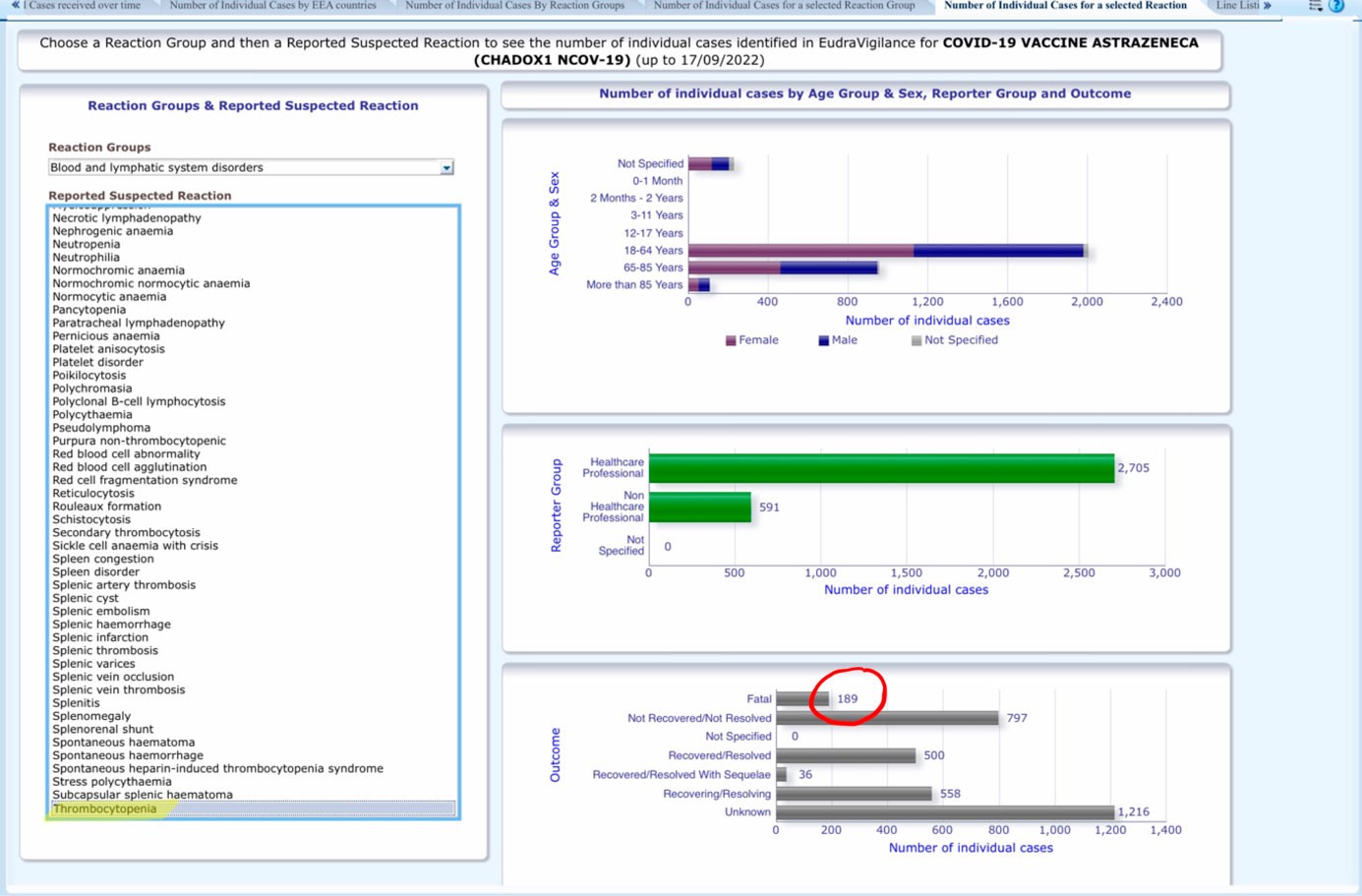Open the page options menu icon
The width and height of the screenshot is (1362, 896).
[1316, 6]
